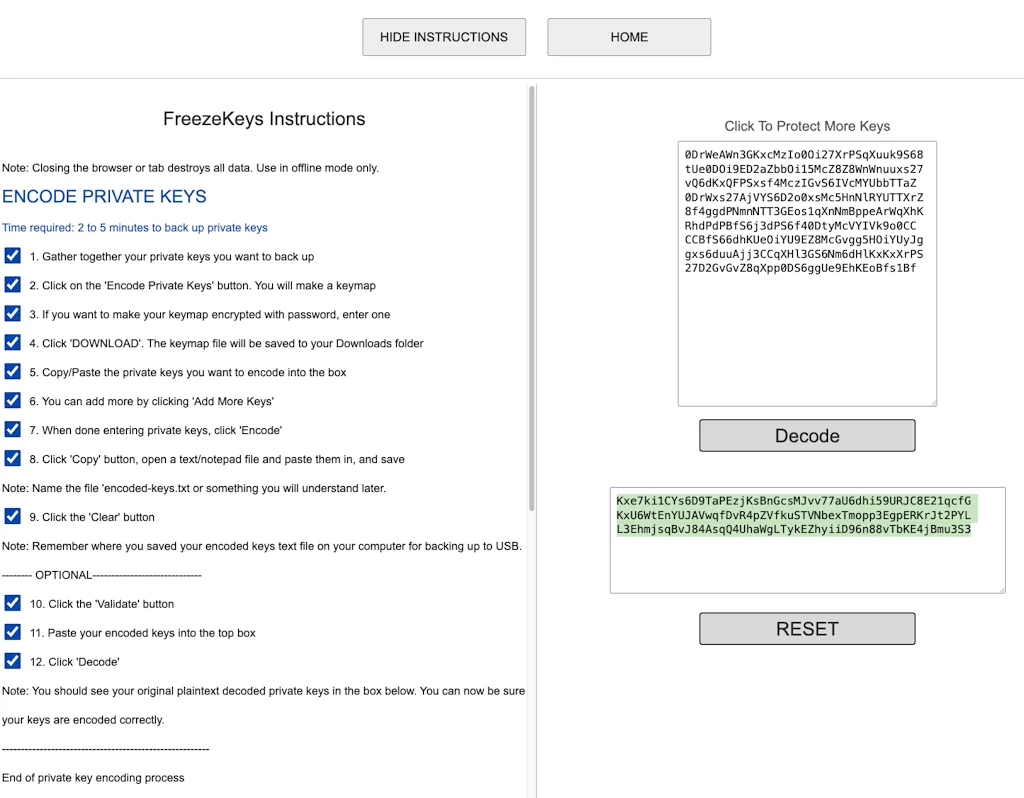Click the FreezeKeys Instructions title

coord(264,119)
